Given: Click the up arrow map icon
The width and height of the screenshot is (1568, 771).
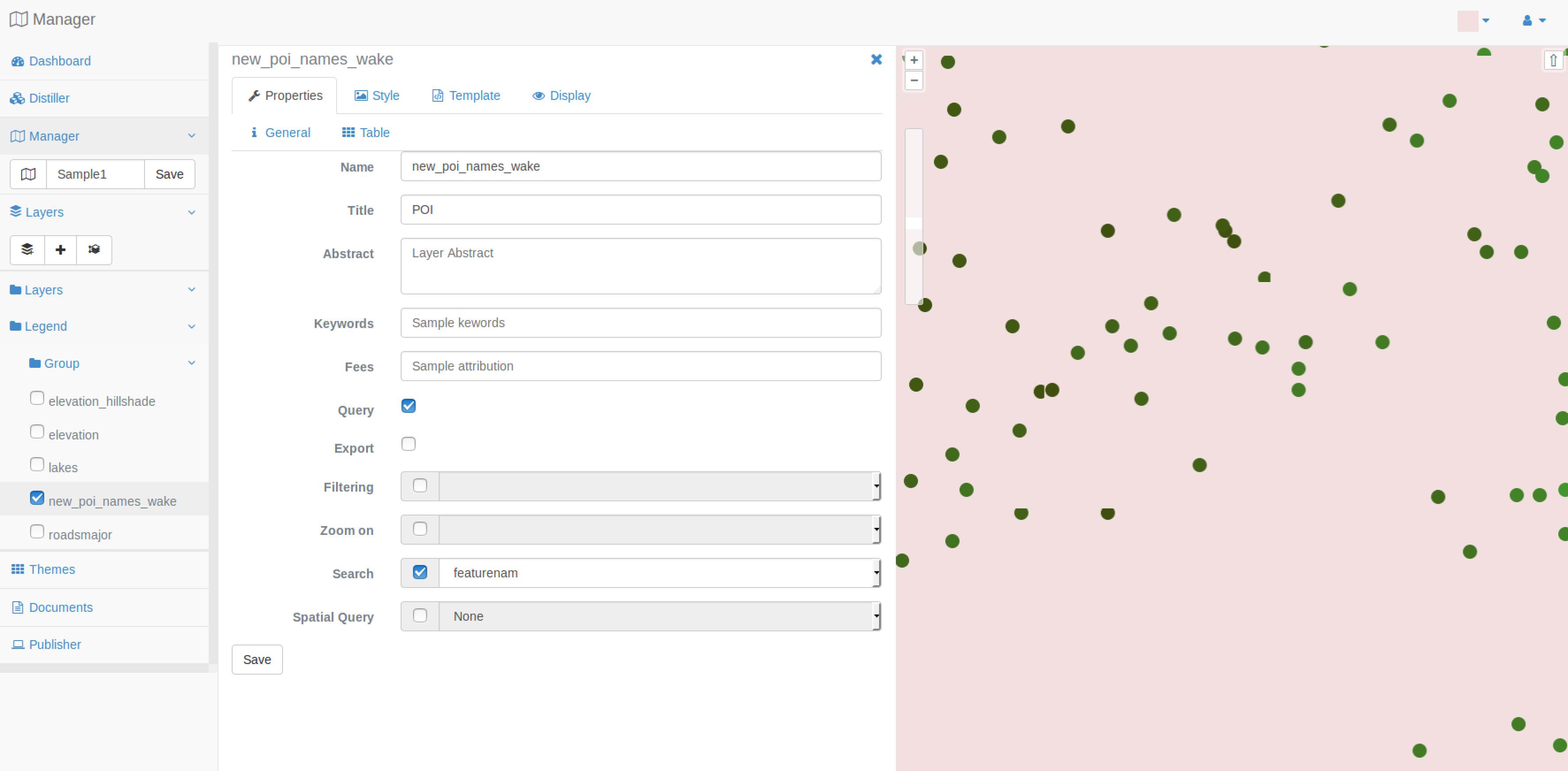Looking at the screenshot, I should 1553,60.
